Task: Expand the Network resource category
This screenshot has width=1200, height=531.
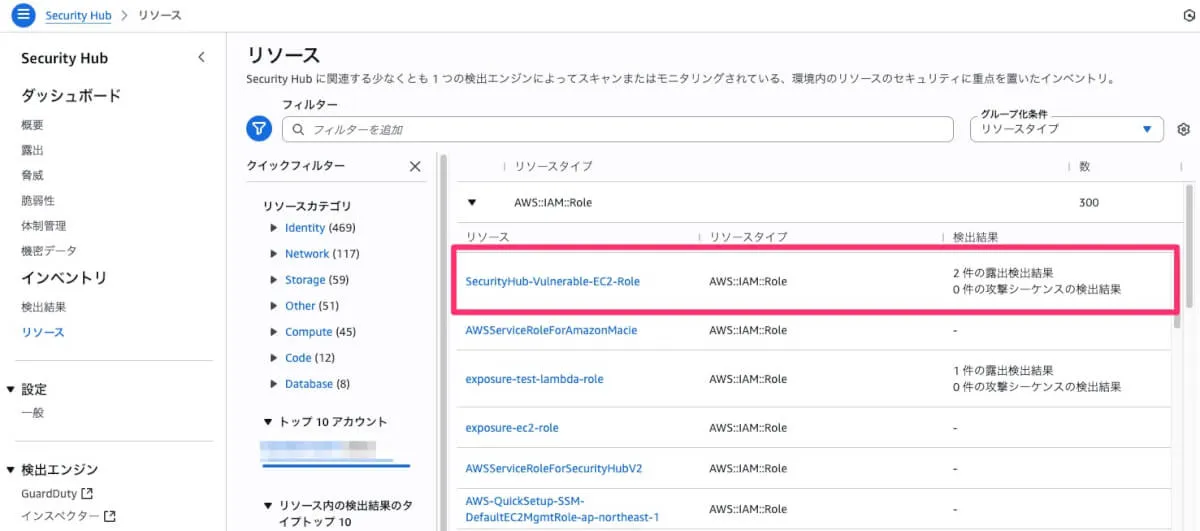Action: (x=274, y=254)
